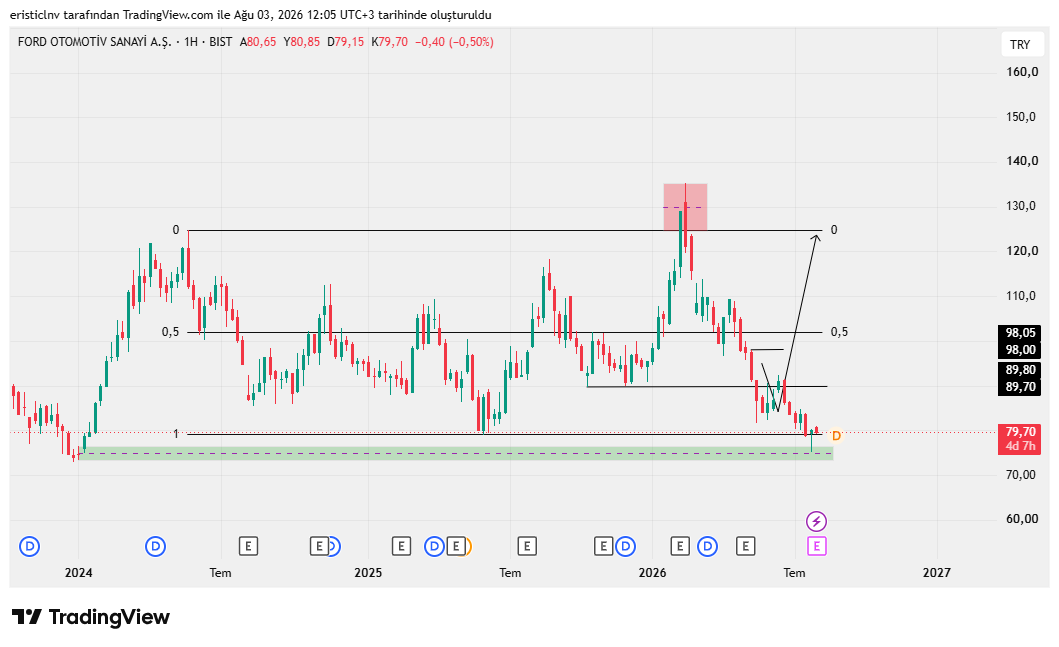Image resolution: width=1059 pixels, height=647 pixels.
Task: Click the Fibonacci 0,5 label beside the price scale
Action: pos(839,332)
